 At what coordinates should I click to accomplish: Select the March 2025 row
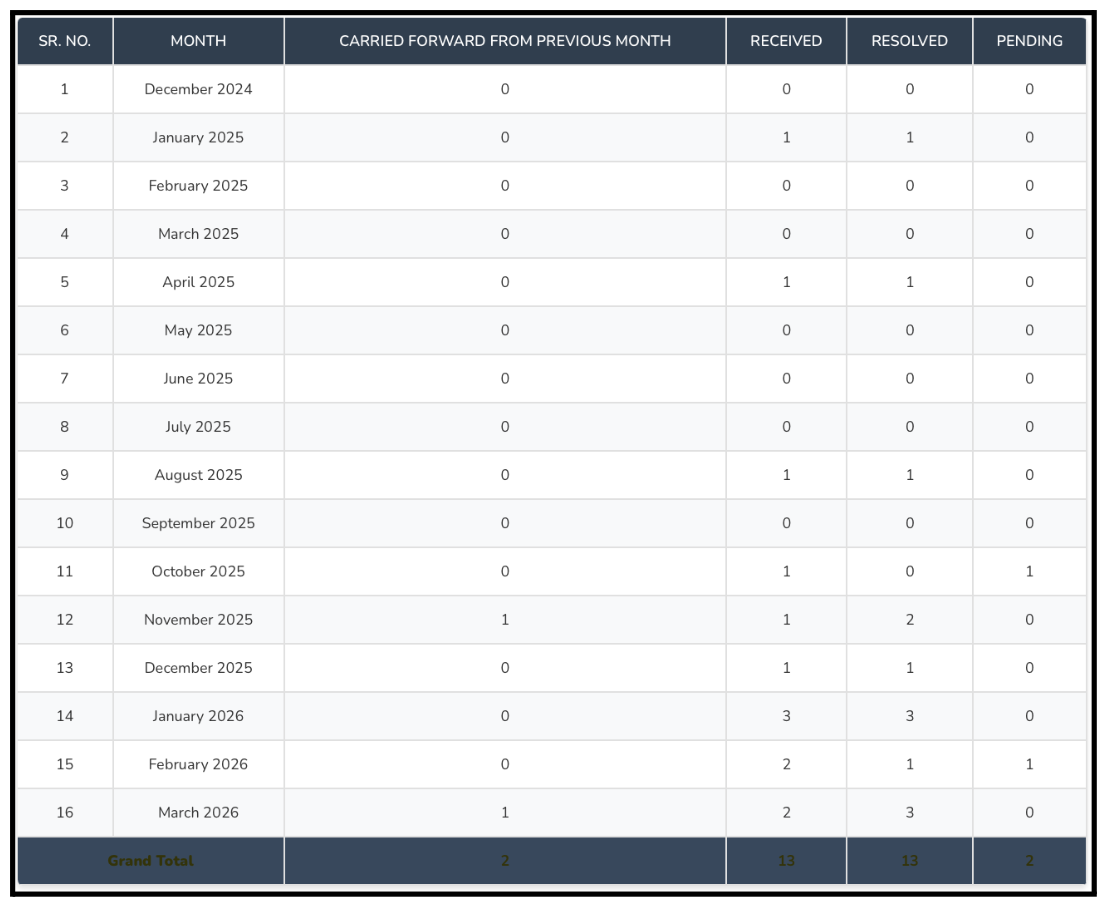point(197,234)
